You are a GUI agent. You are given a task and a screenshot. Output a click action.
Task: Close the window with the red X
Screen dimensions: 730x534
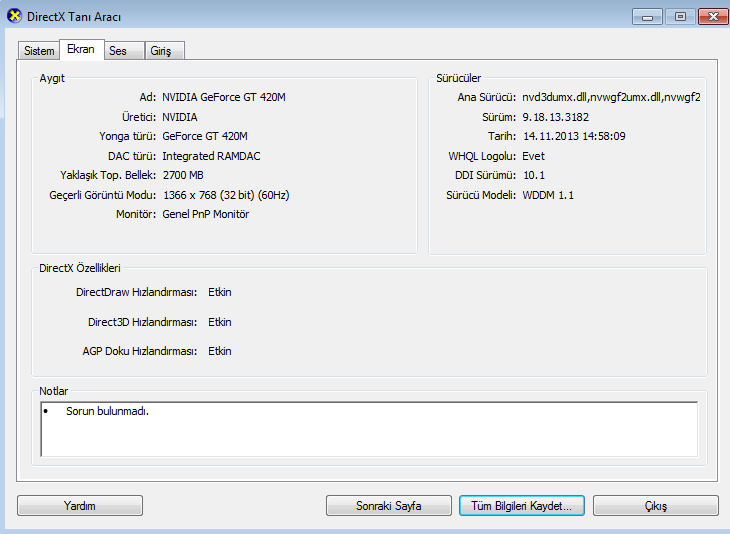tap(713, 16)
